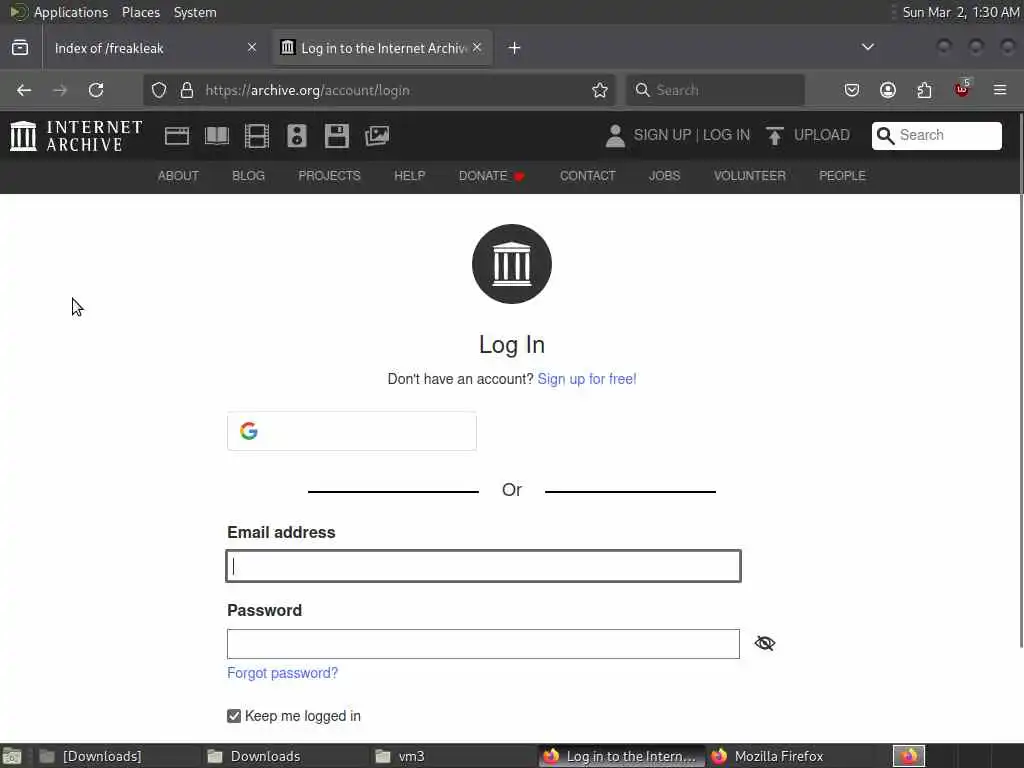Click the padlock site info icon

[187, 90]
